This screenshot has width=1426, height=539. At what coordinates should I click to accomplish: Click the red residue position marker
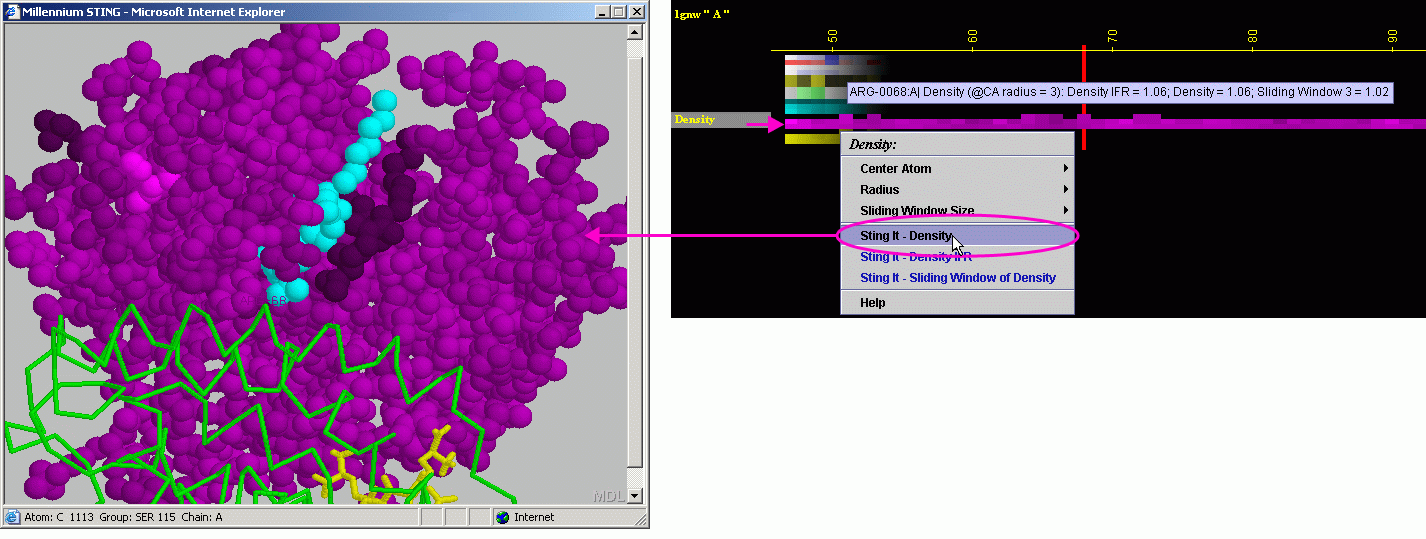tap(1083, 97)
